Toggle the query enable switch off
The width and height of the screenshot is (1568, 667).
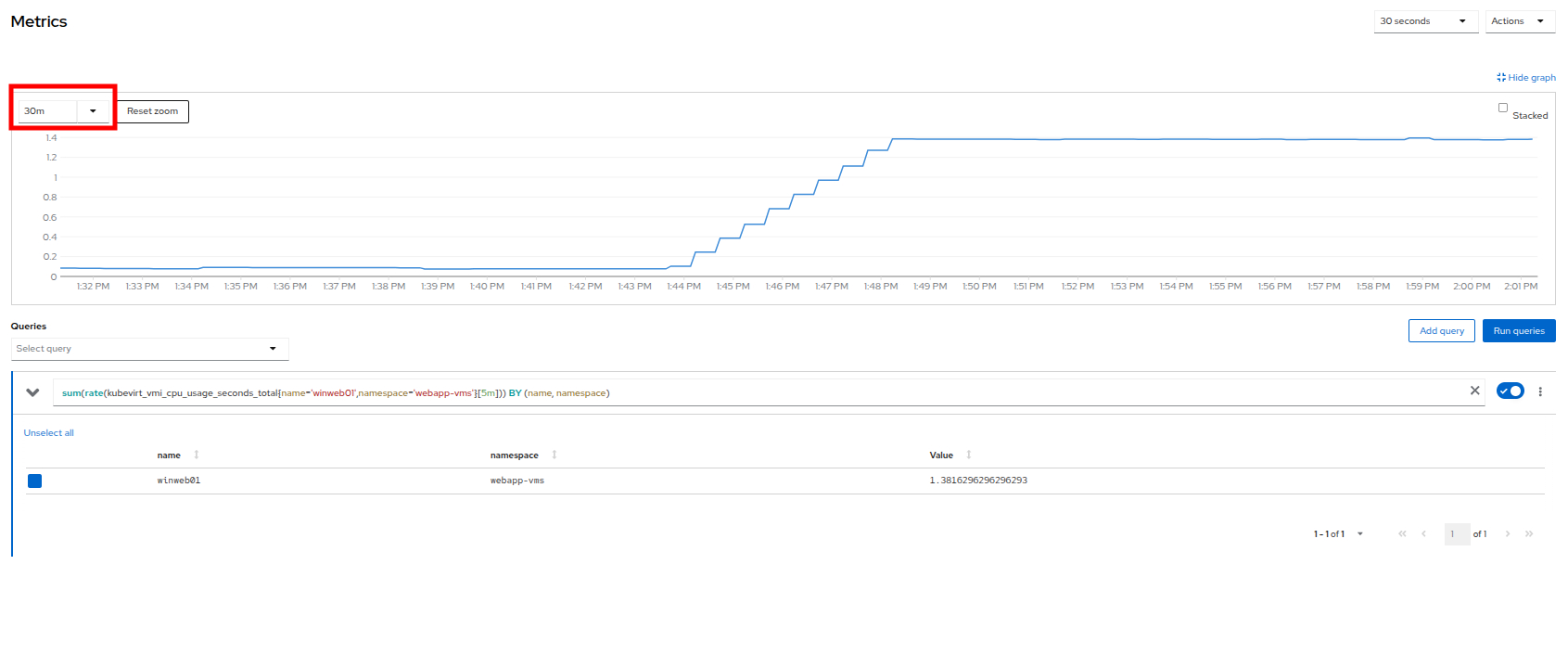point(1510,391)
